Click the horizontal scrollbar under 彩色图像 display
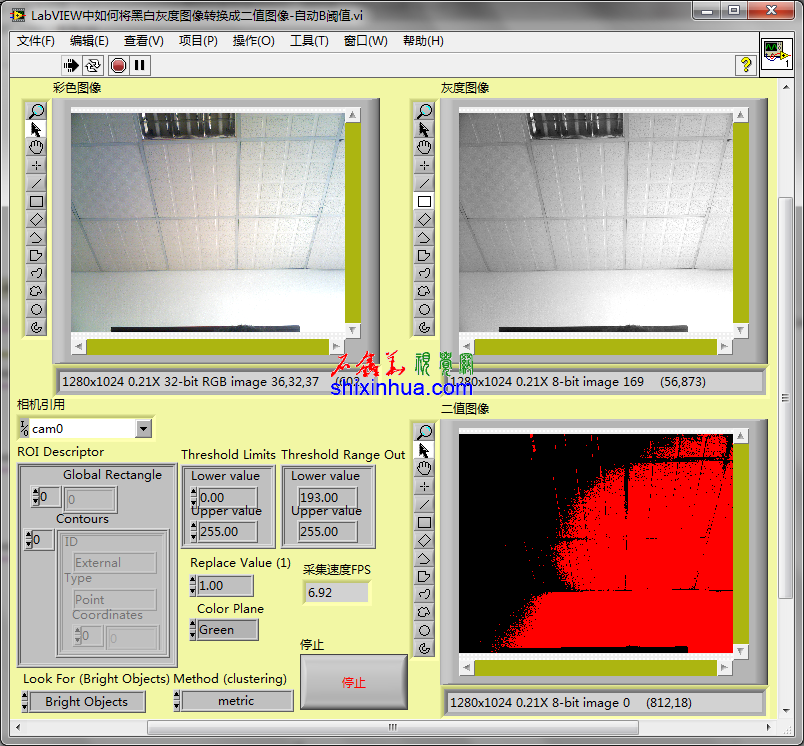 207,347
